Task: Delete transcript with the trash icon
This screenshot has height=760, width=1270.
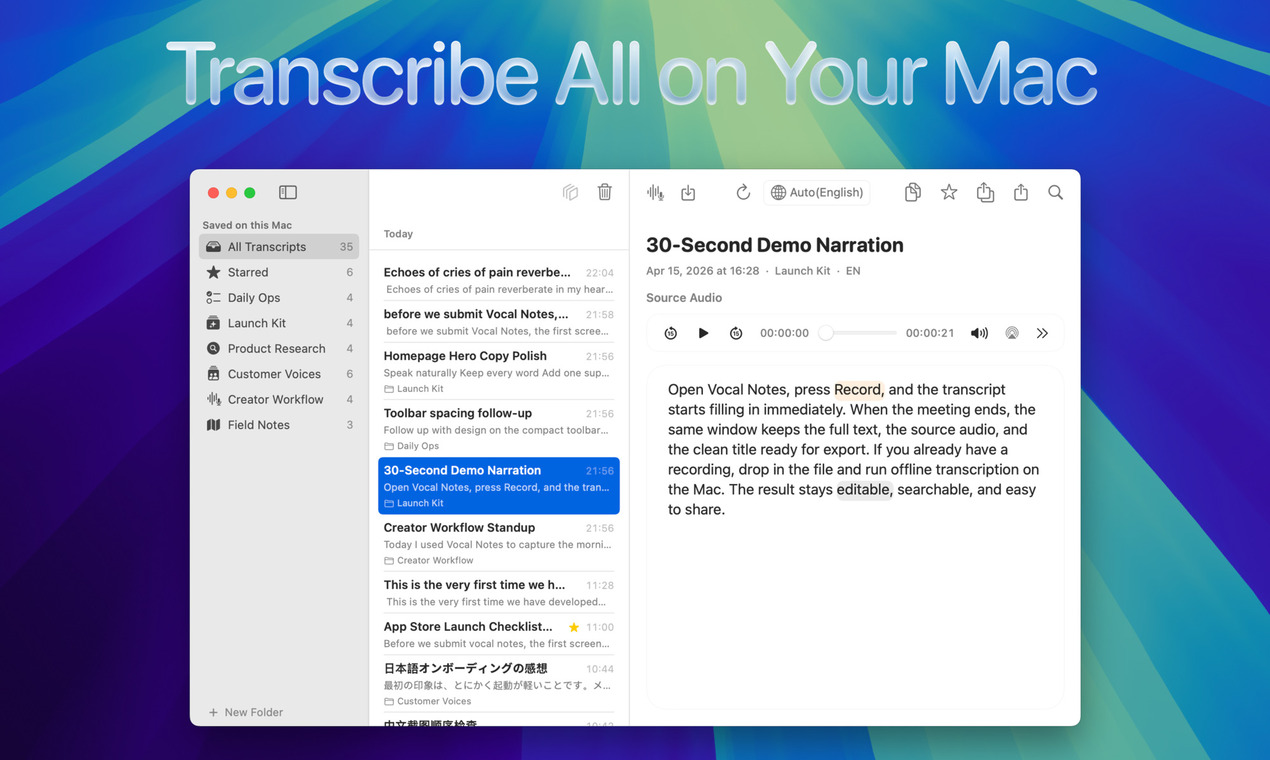Action: click(x=605, y=192)
